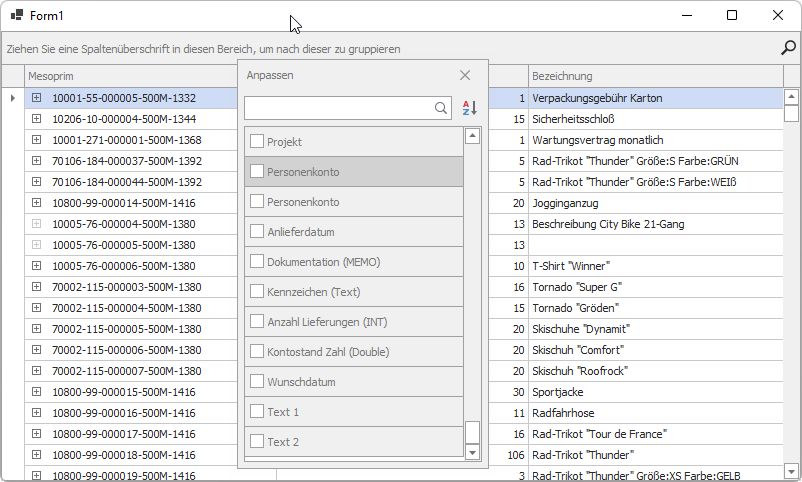802x482 pixels.
Task: Check the Wunschdatum checkbox
Action: (257, 382)
